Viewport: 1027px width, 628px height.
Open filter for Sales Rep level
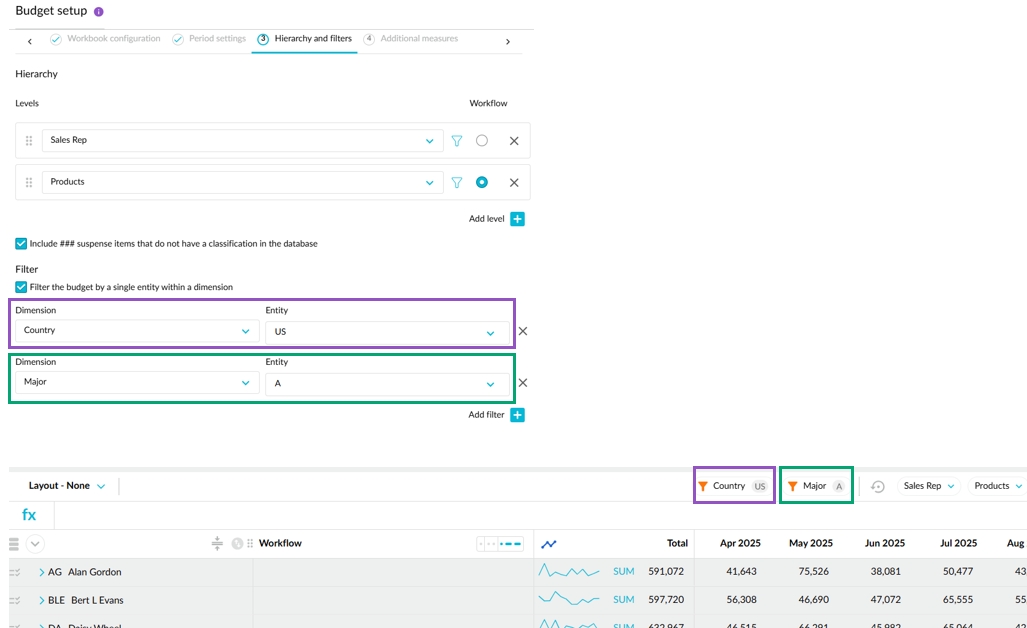pyautogui.click(x=457, y=141)
